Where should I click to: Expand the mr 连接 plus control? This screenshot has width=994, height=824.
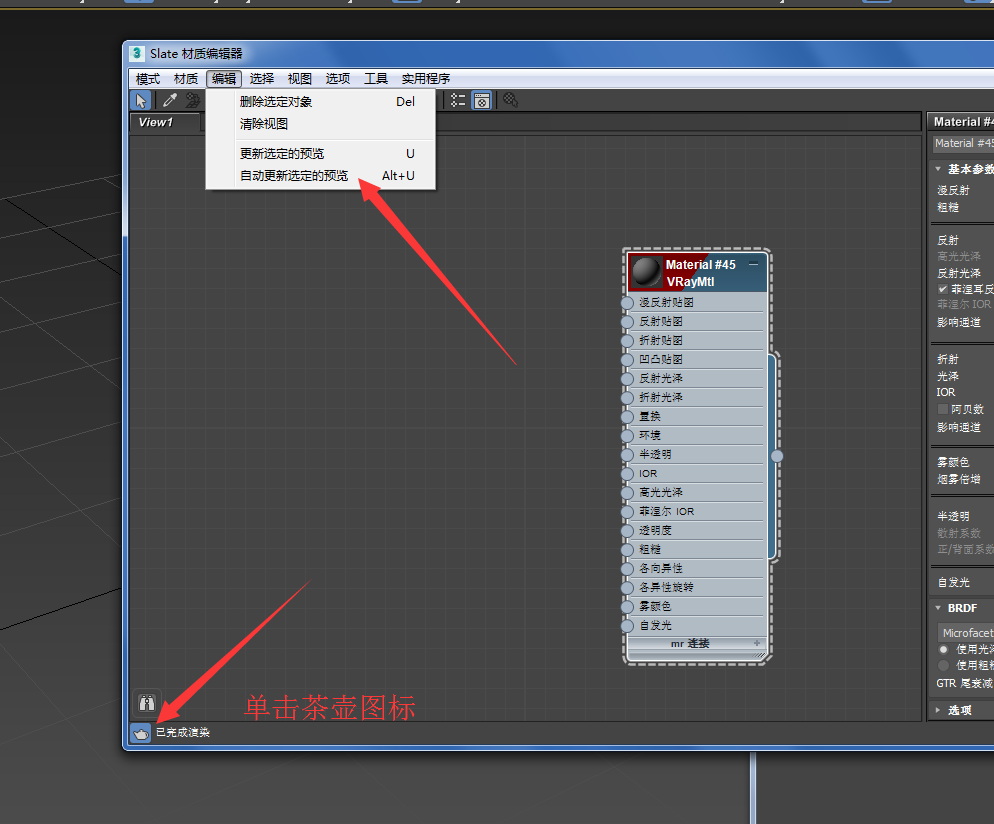[756, 643]
